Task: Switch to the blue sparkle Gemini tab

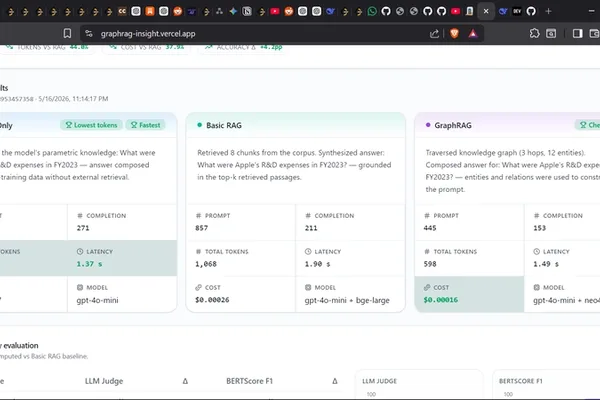Action: tap(233, 11)
